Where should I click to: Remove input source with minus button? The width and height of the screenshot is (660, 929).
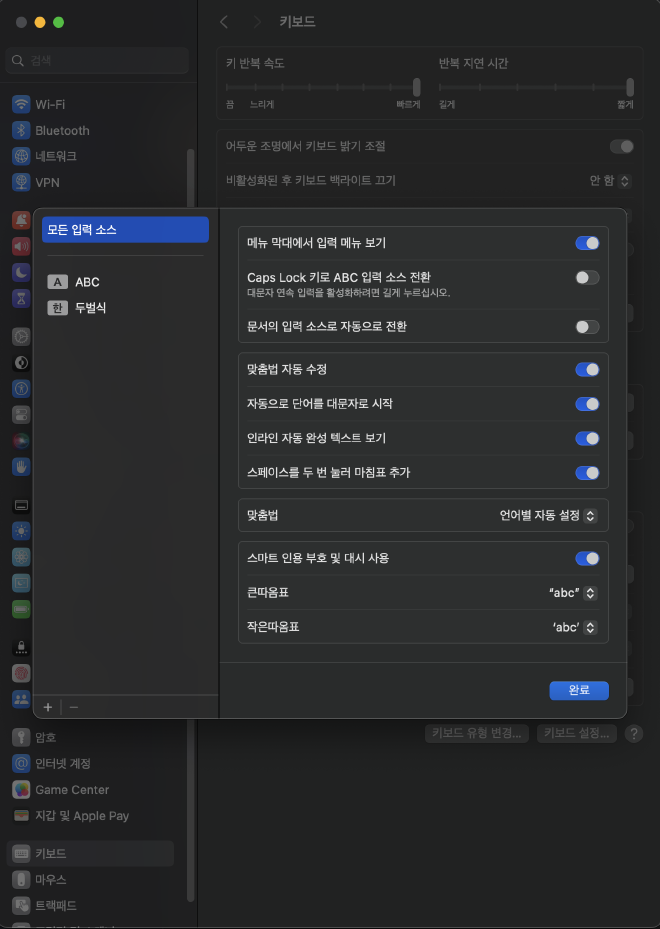click(x=73, y=707)
